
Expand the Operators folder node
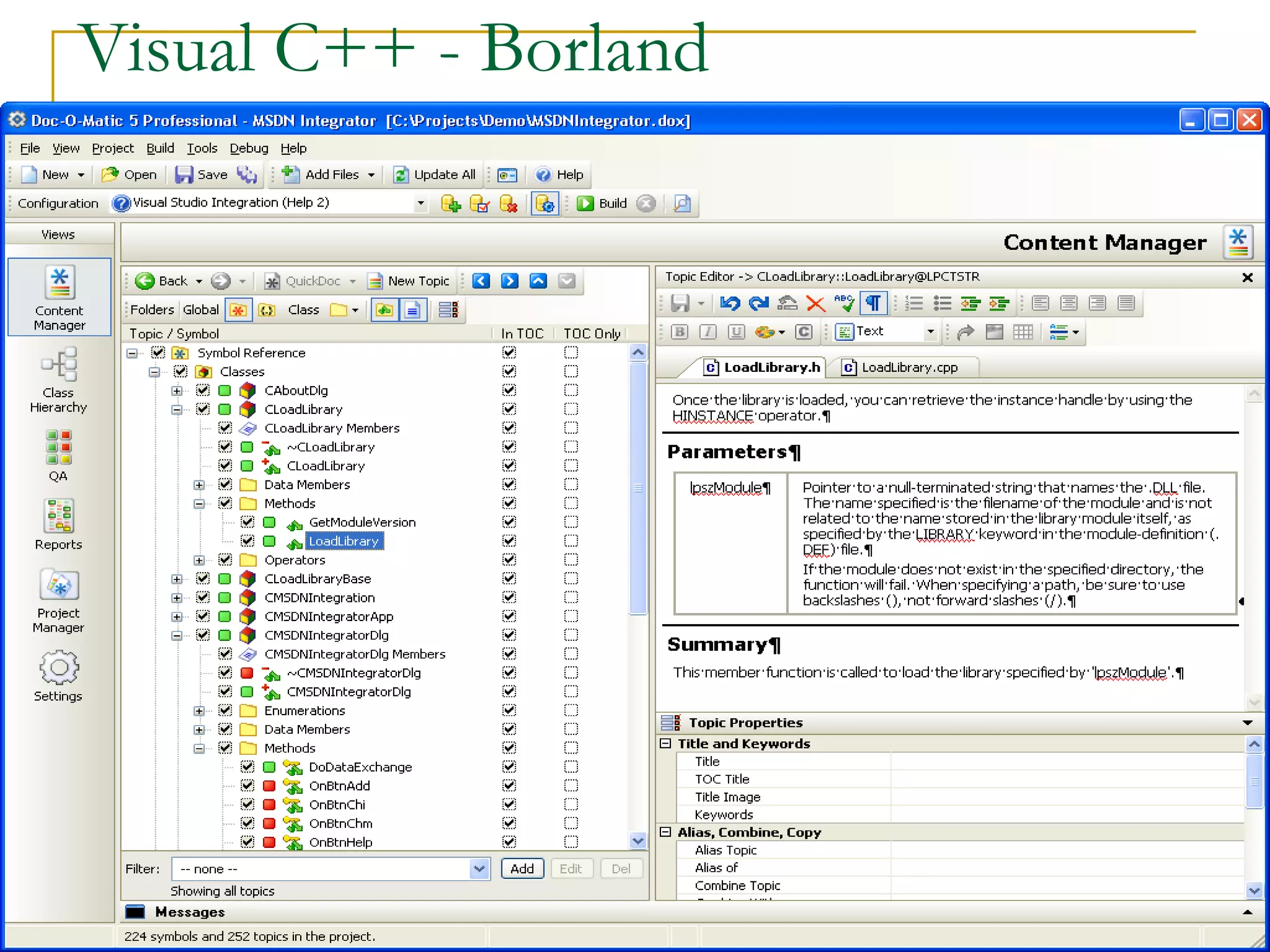pyautogui.click(x=199, y=560)
